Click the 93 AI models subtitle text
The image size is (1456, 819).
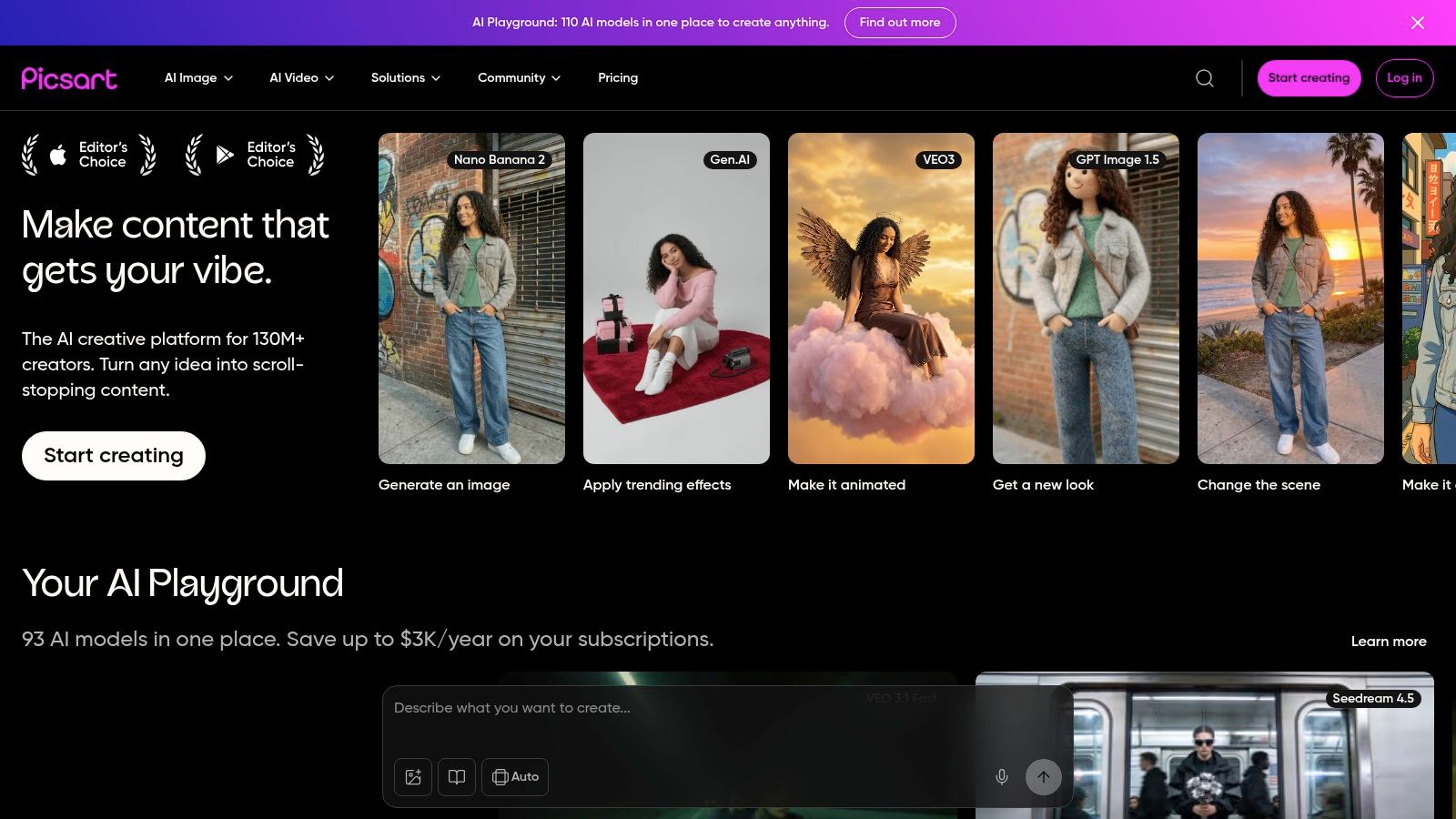click(x=368, y=640)
